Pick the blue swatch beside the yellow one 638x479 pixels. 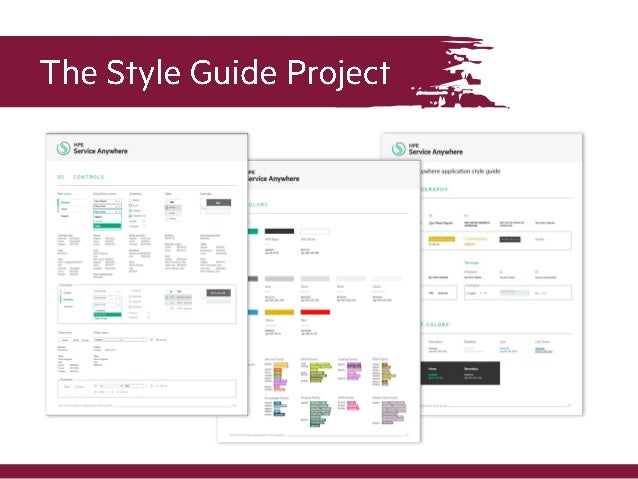(253, 312)
